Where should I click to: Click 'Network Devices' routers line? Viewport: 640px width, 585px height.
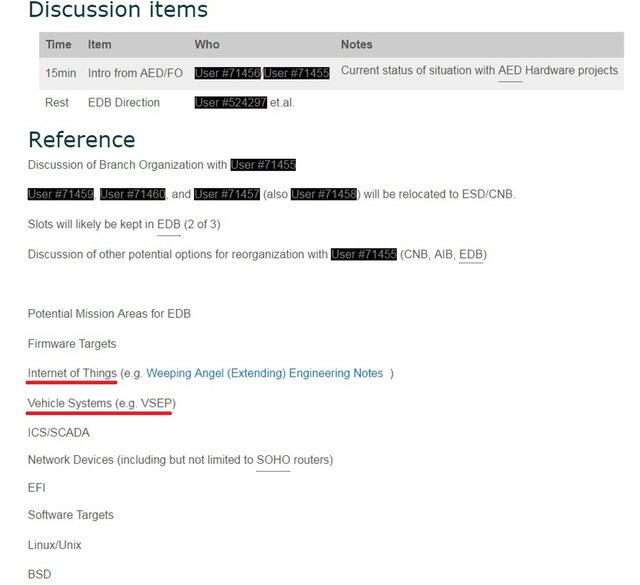click(180, 460)
